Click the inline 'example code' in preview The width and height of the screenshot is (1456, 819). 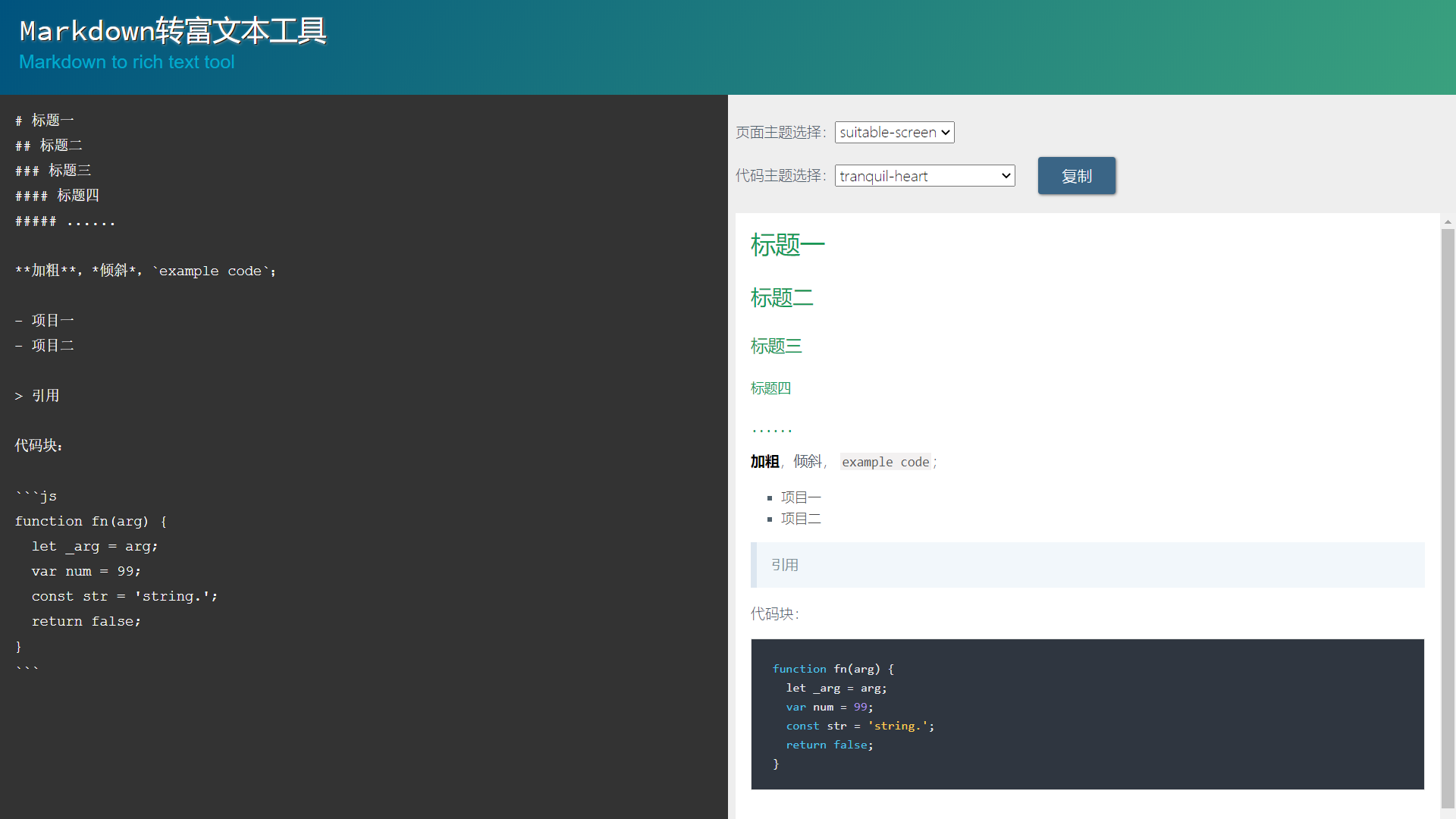885,462
